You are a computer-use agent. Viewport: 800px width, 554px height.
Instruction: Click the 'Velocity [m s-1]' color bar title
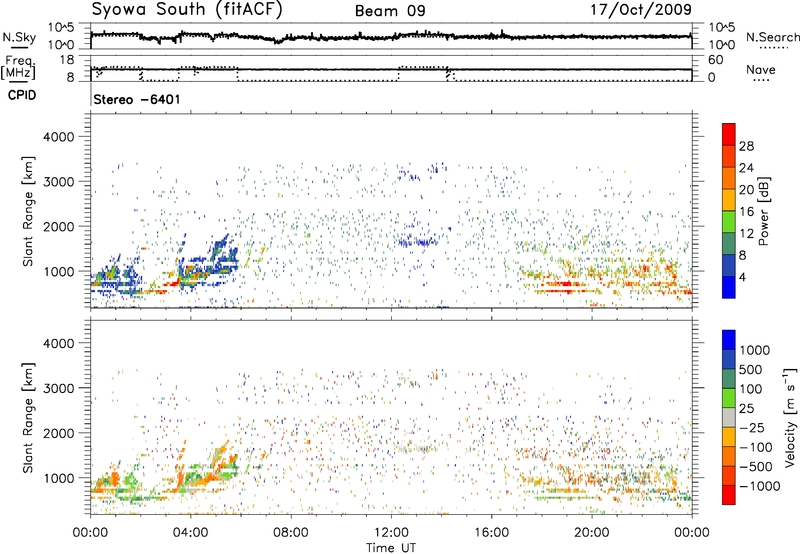[790, 417]
